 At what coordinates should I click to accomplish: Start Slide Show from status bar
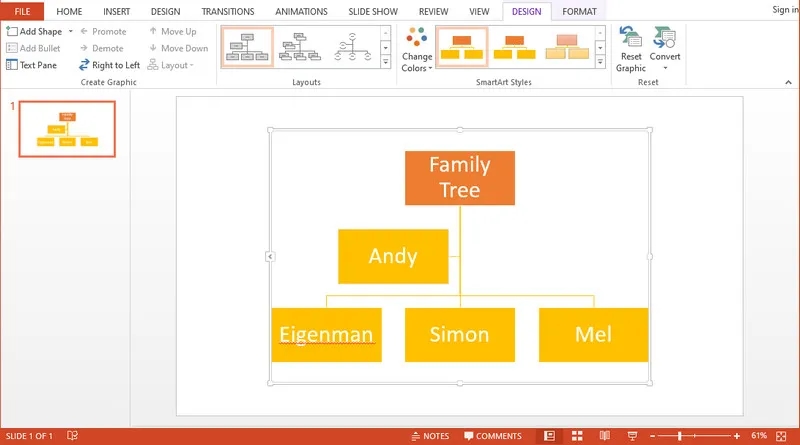630,436
